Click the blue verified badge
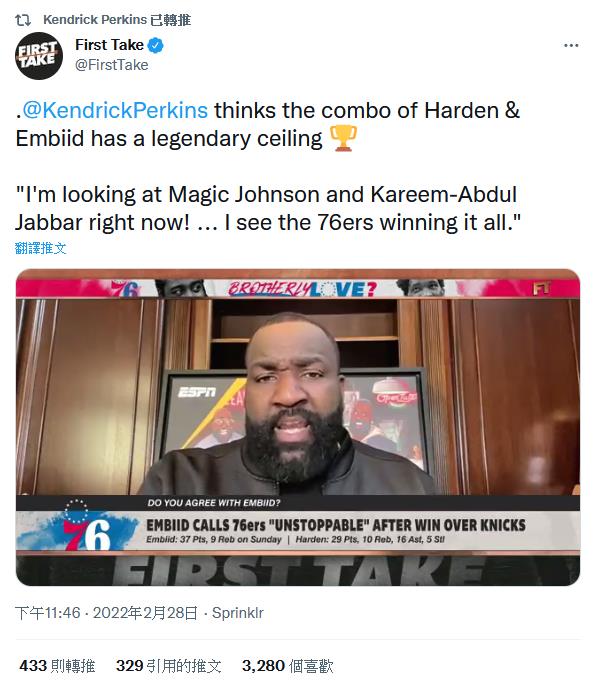Image resolution: width=596 pixels, height=688 pixels. (x=155, y=45)
